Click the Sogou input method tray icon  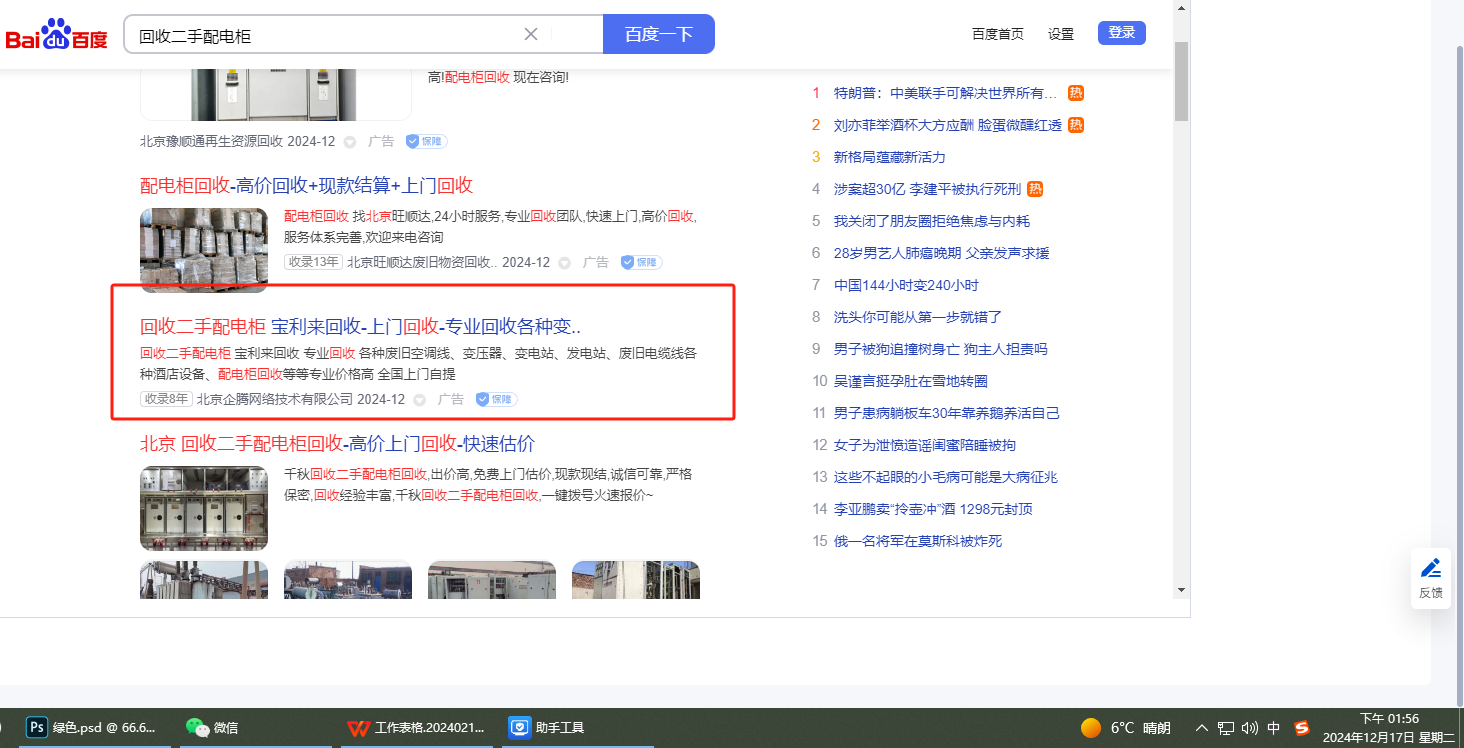pos(1302,728)
